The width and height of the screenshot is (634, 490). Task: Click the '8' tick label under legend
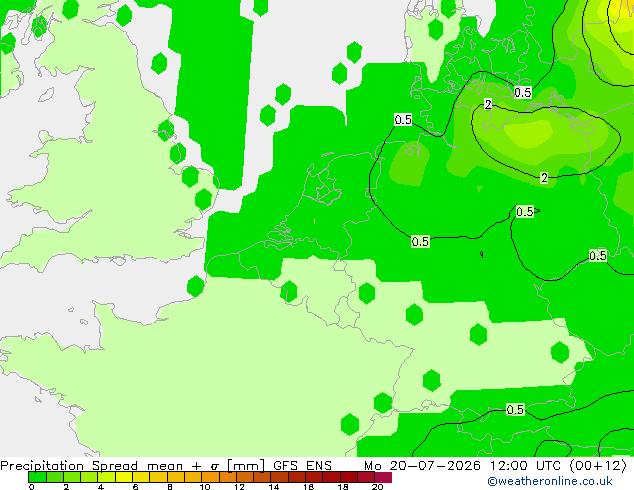coord(170,487)
